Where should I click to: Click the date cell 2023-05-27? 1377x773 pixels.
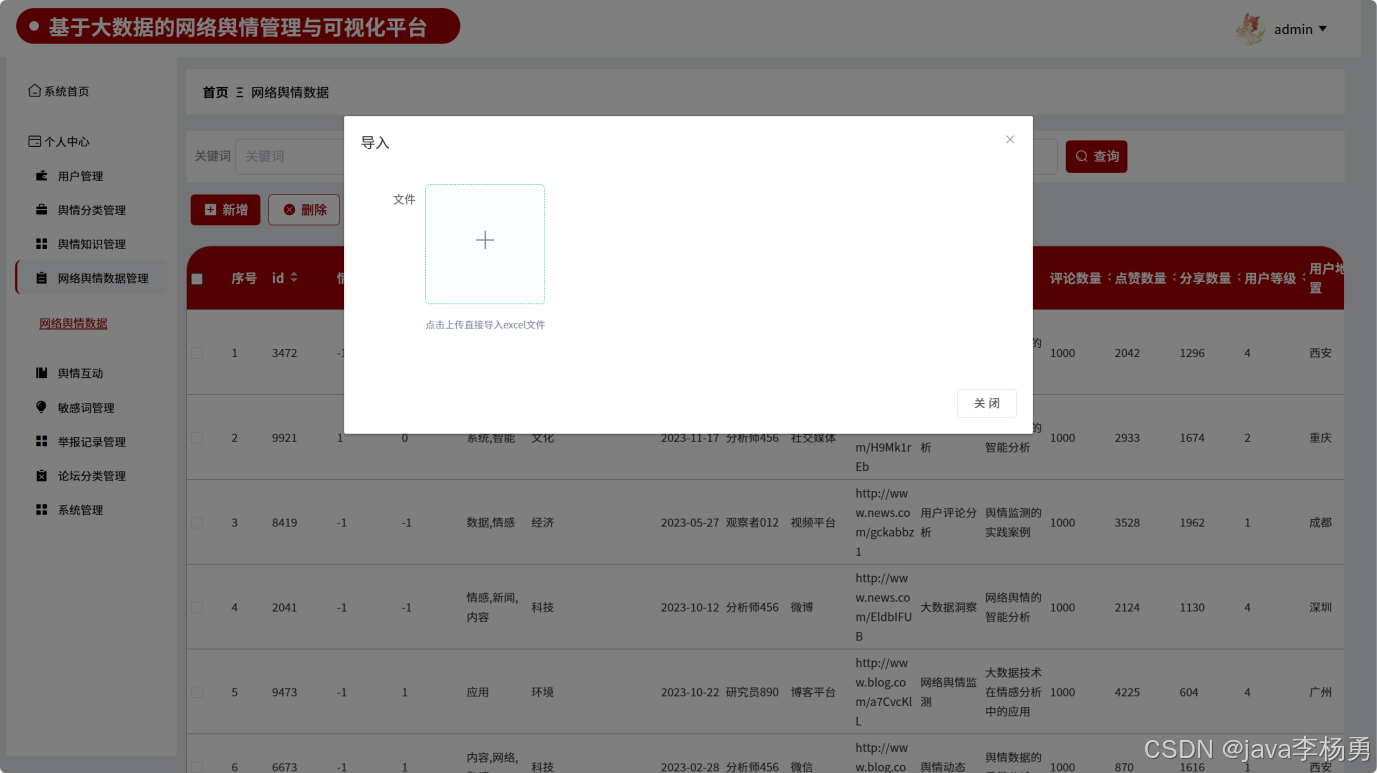[689, 523]
